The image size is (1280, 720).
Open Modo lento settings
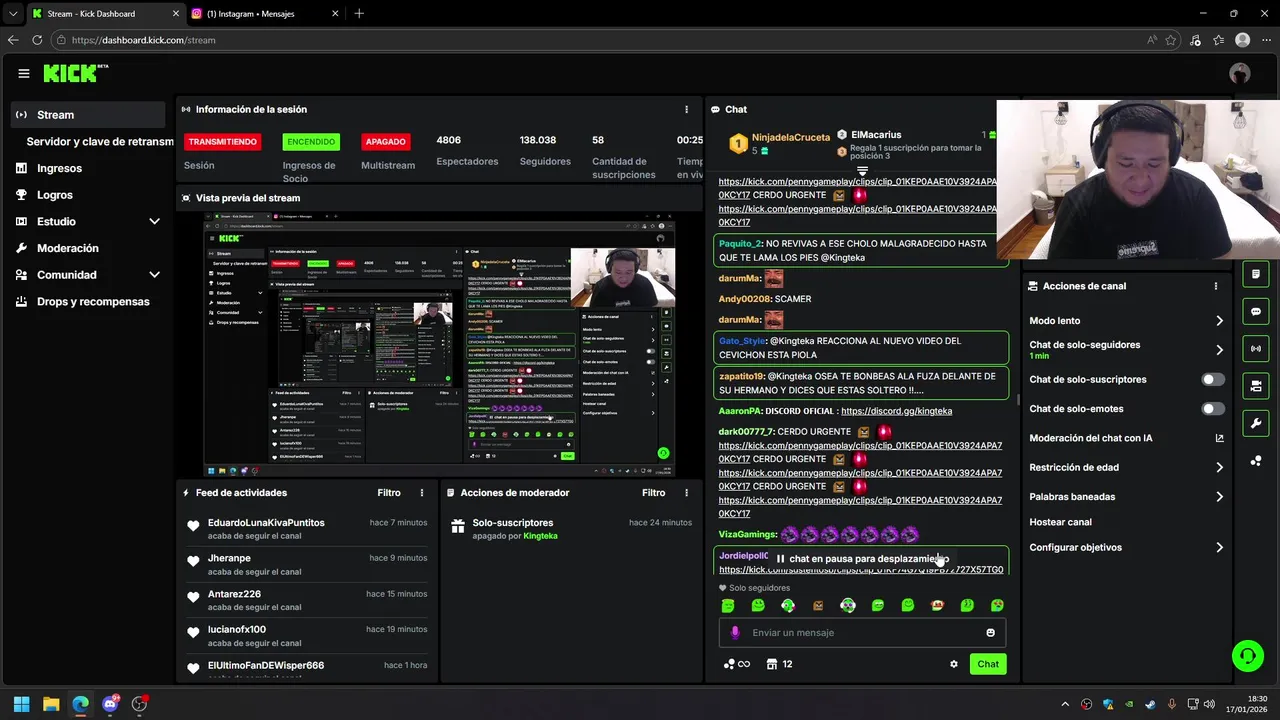pyautogui.click(x=1126, y=321)
